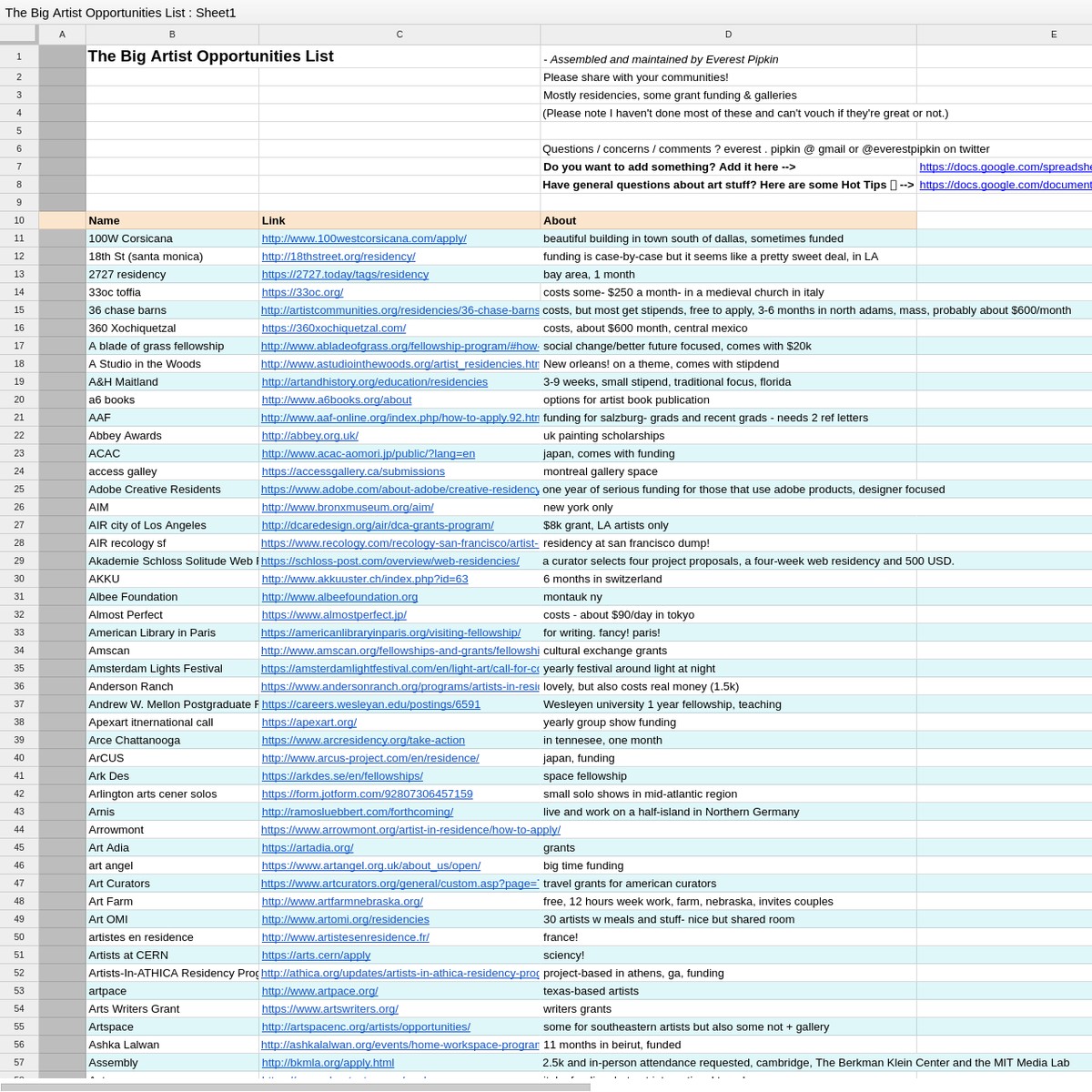Open the docs.google.com document link in row 8

[1005, 185]
